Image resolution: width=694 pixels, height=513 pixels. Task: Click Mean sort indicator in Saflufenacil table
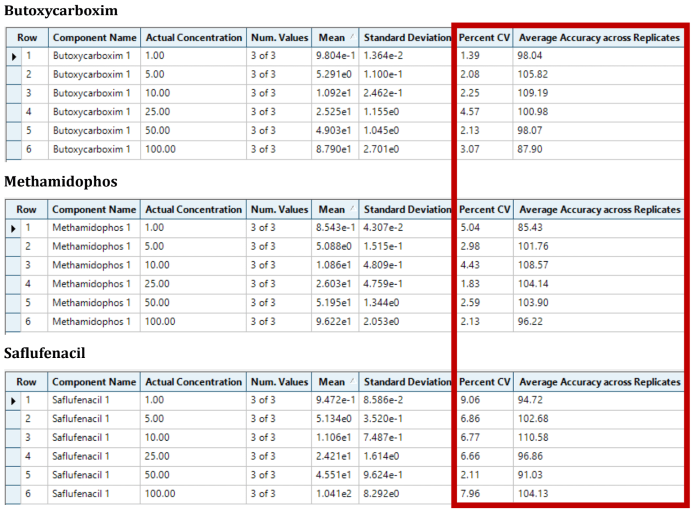click(x=350, y=382)
